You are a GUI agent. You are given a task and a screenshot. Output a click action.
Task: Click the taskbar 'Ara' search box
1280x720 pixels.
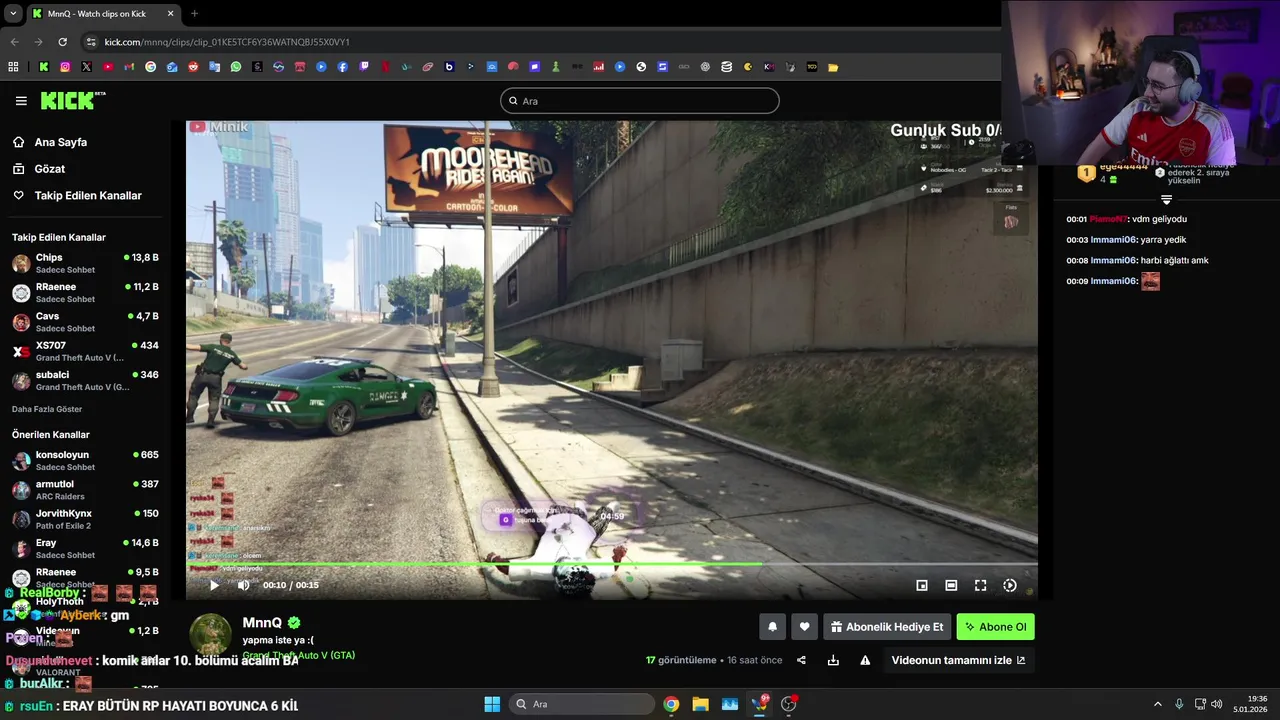pyautogui.click(x=580, y=704)
